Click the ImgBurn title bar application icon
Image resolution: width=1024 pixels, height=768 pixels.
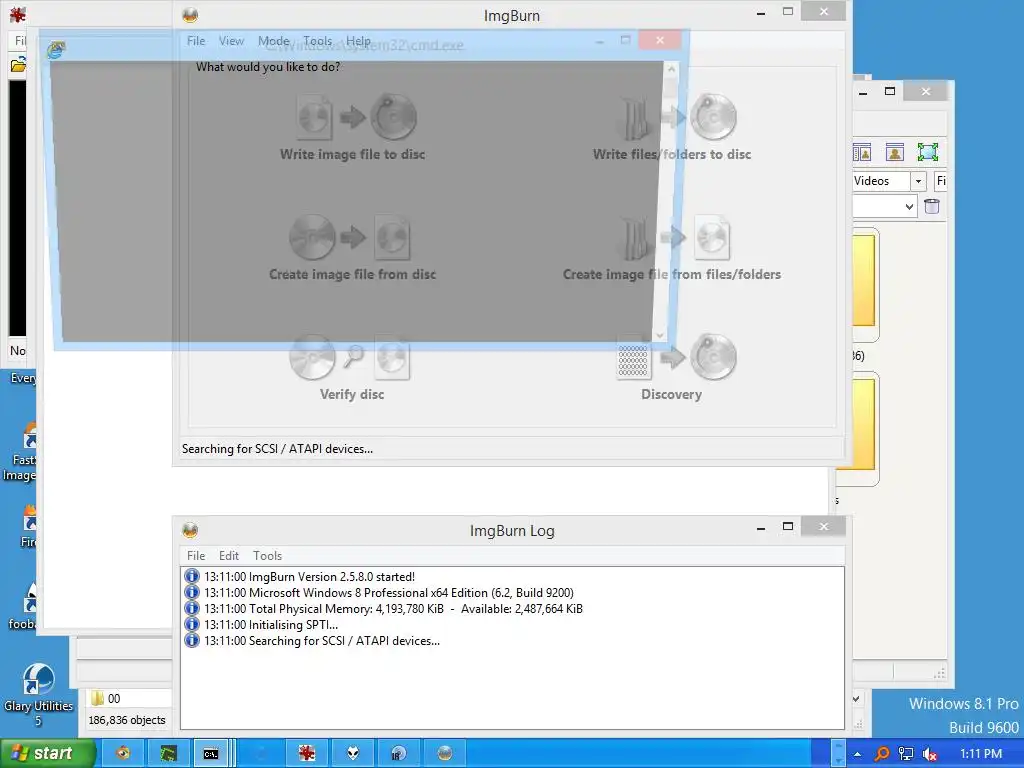(x=190, y=15)
